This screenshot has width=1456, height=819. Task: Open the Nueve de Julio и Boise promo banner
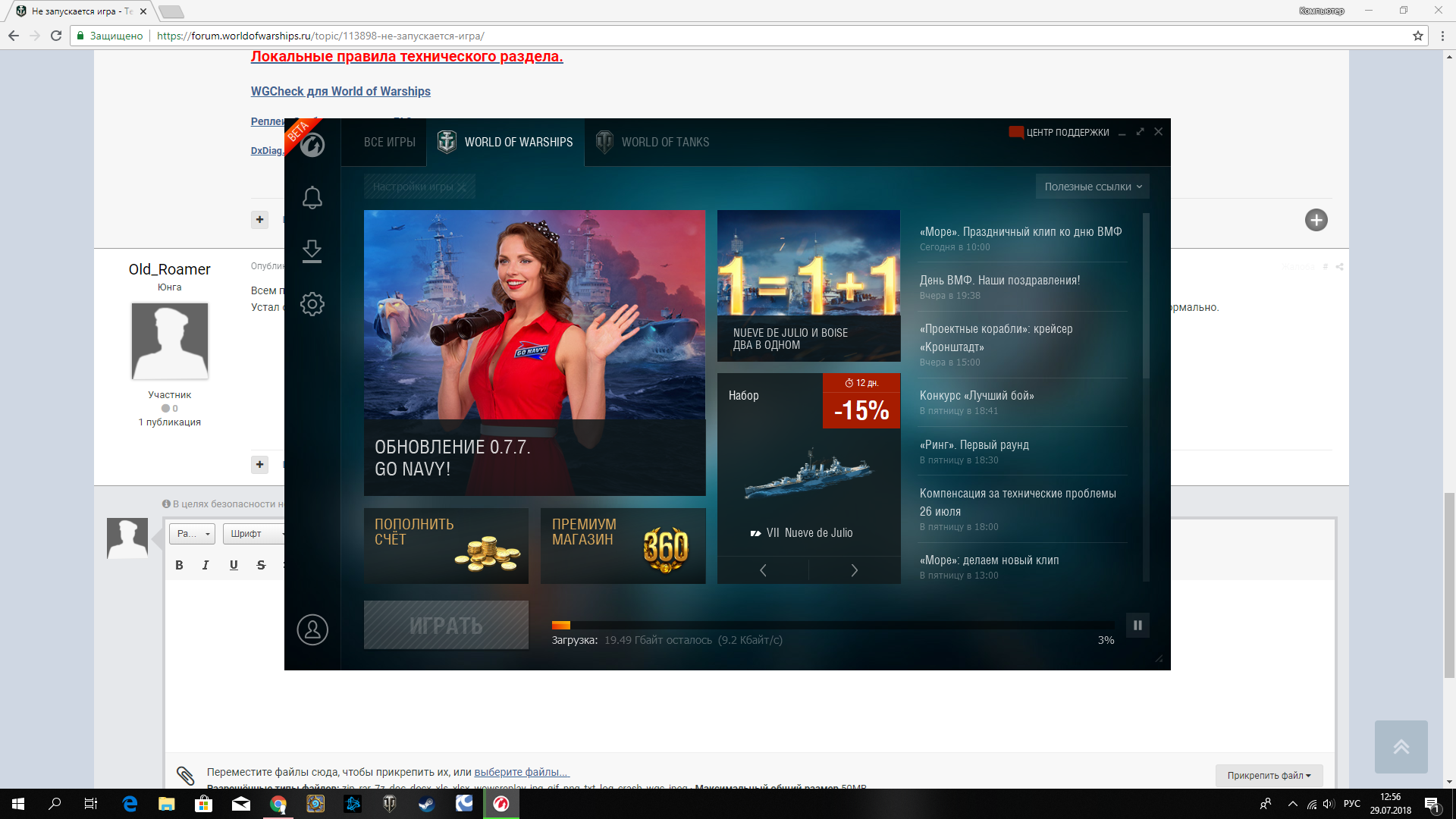pyautogui.click(x=808, y=286)
